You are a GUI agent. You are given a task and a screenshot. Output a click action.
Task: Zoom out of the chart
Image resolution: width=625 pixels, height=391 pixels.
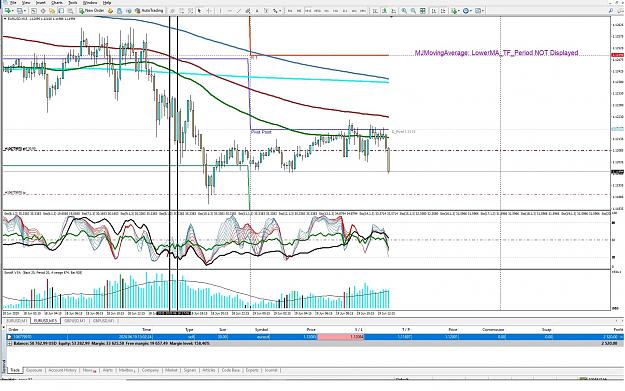pyautogui.click(x=413, y=11)
